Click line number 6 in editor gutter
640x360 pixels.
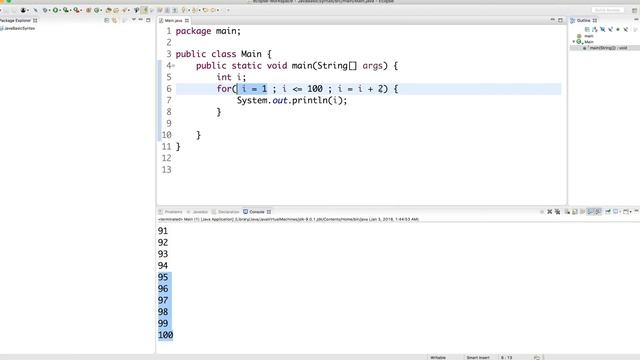click(169, 89)
